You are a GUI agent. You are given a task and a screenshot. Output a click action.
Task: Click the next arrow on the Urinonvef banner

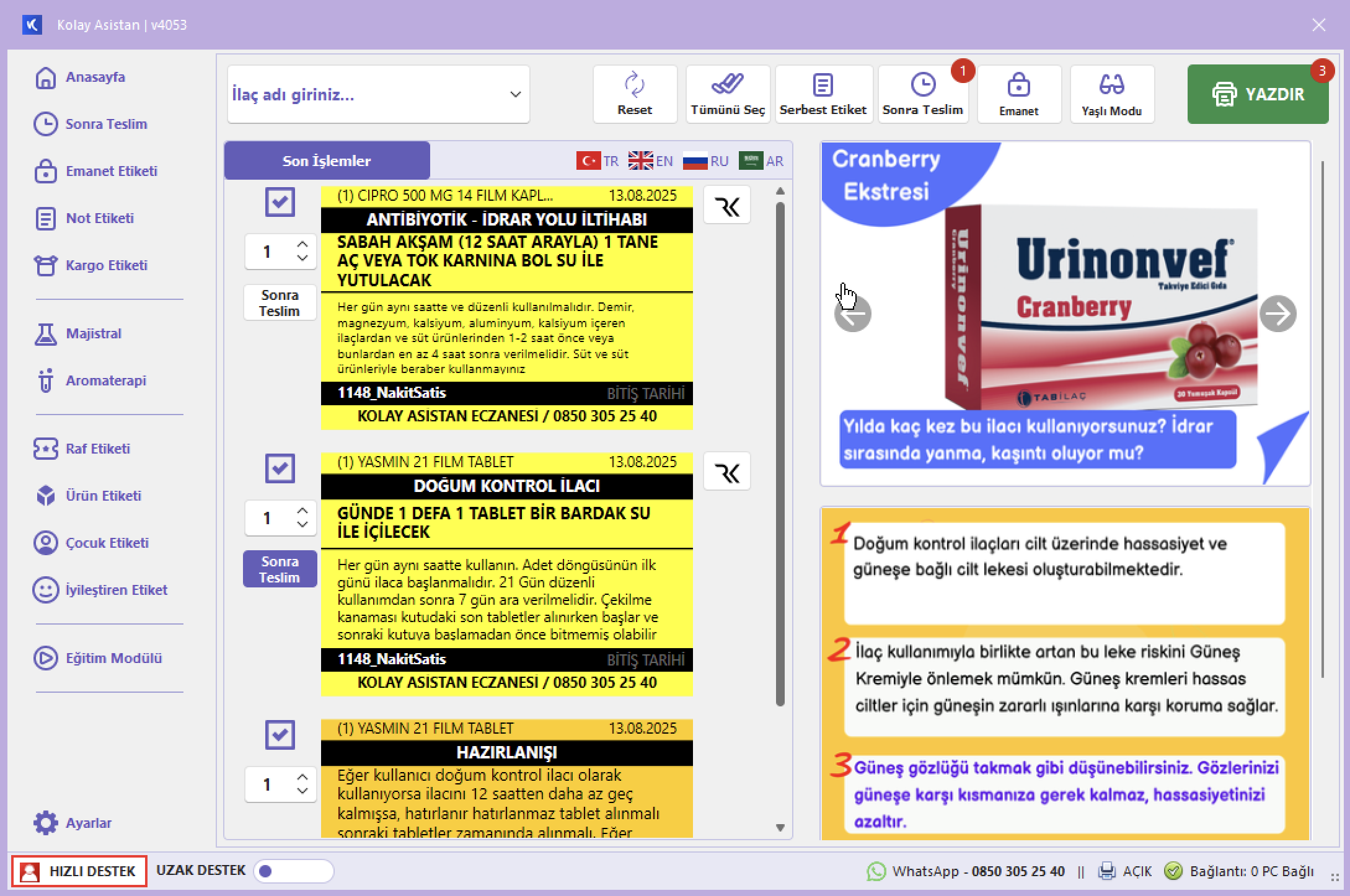1278,314
